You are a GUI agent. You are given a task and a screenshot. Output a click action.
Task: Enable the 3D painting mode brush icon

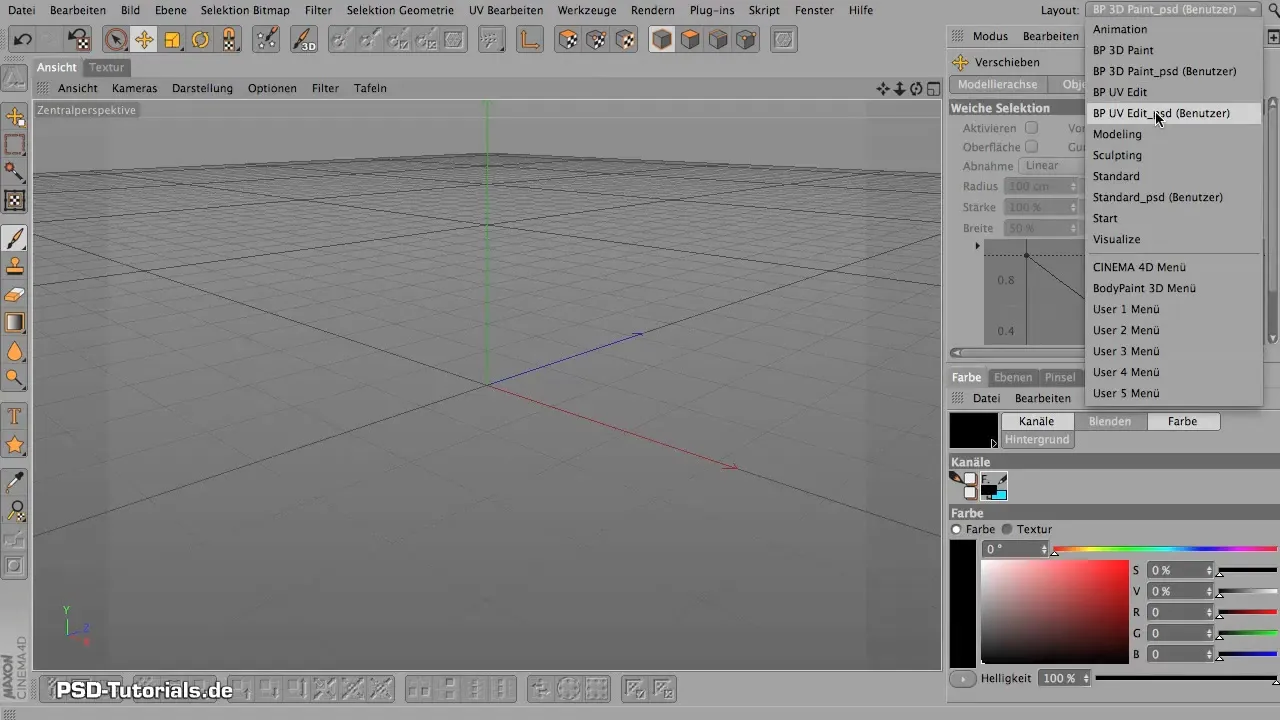pyautogui.click(x=304, y=40)
